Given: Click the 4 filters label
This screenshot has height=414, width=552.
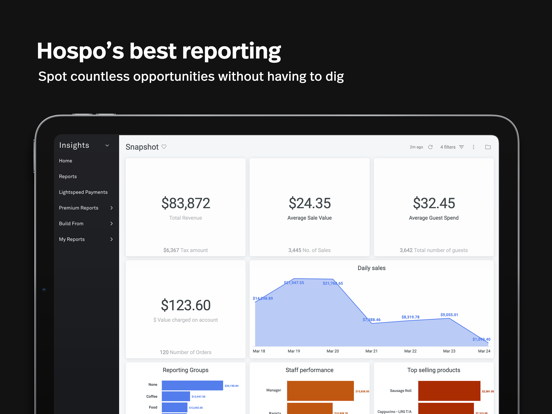Looking at the screenshot, I should pyautogui.click(x=448, y=147).
